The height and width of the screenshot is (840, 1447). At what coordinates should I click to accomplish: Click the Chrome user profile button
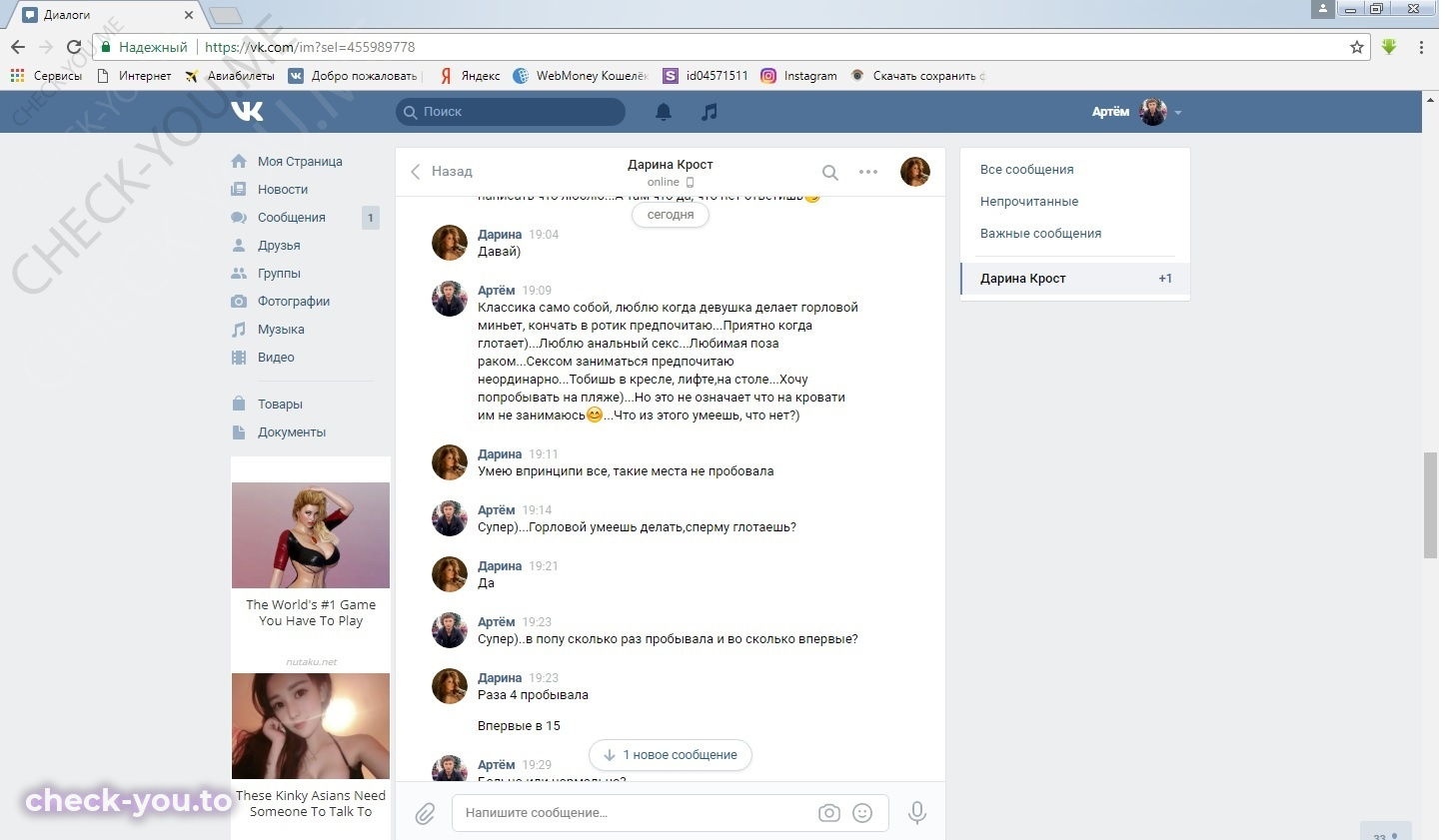click(1322, 8)
